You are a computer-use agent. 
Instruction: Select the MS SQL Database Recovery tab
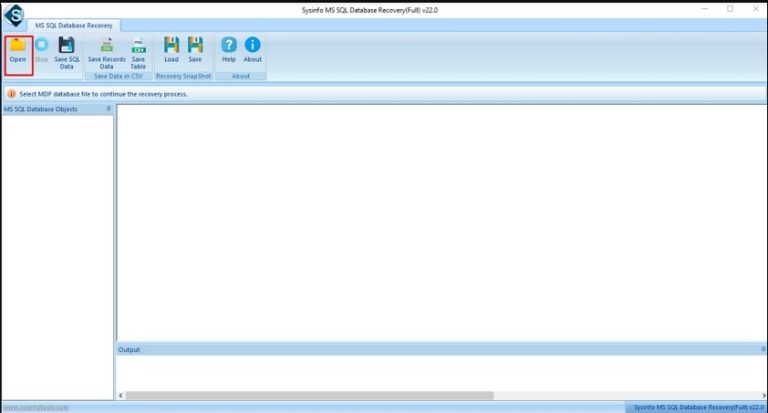click(x=73, y=25)
